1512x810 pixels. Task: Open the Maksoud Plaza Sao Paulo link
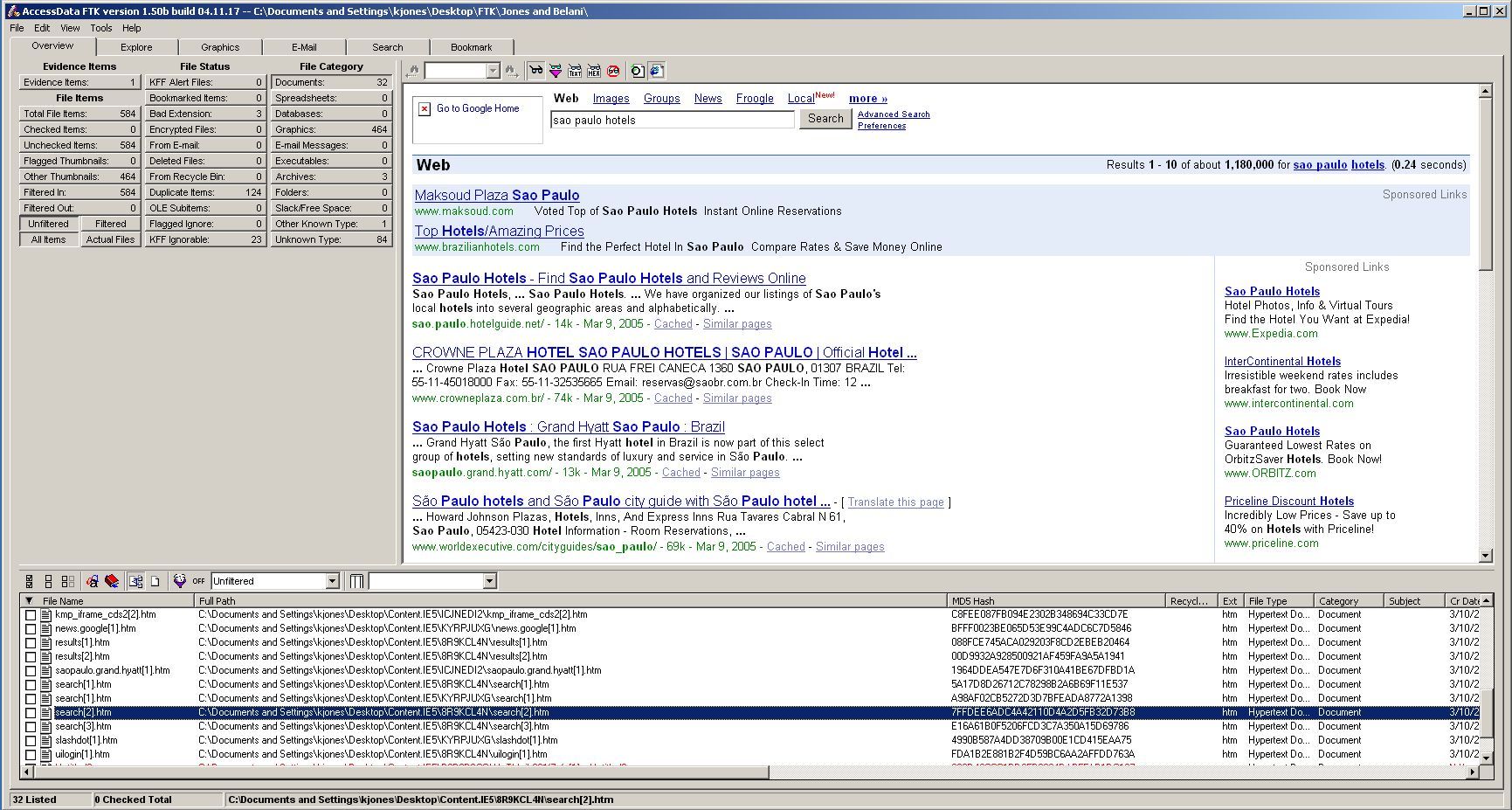coord(497,195)
